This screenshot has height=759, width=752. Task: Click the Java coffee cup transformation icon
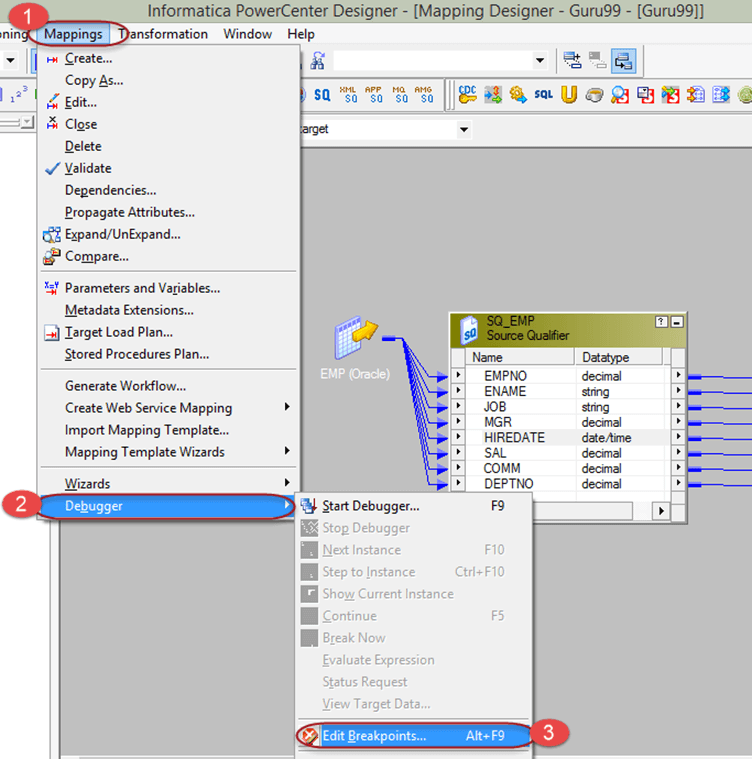(594, 95)
